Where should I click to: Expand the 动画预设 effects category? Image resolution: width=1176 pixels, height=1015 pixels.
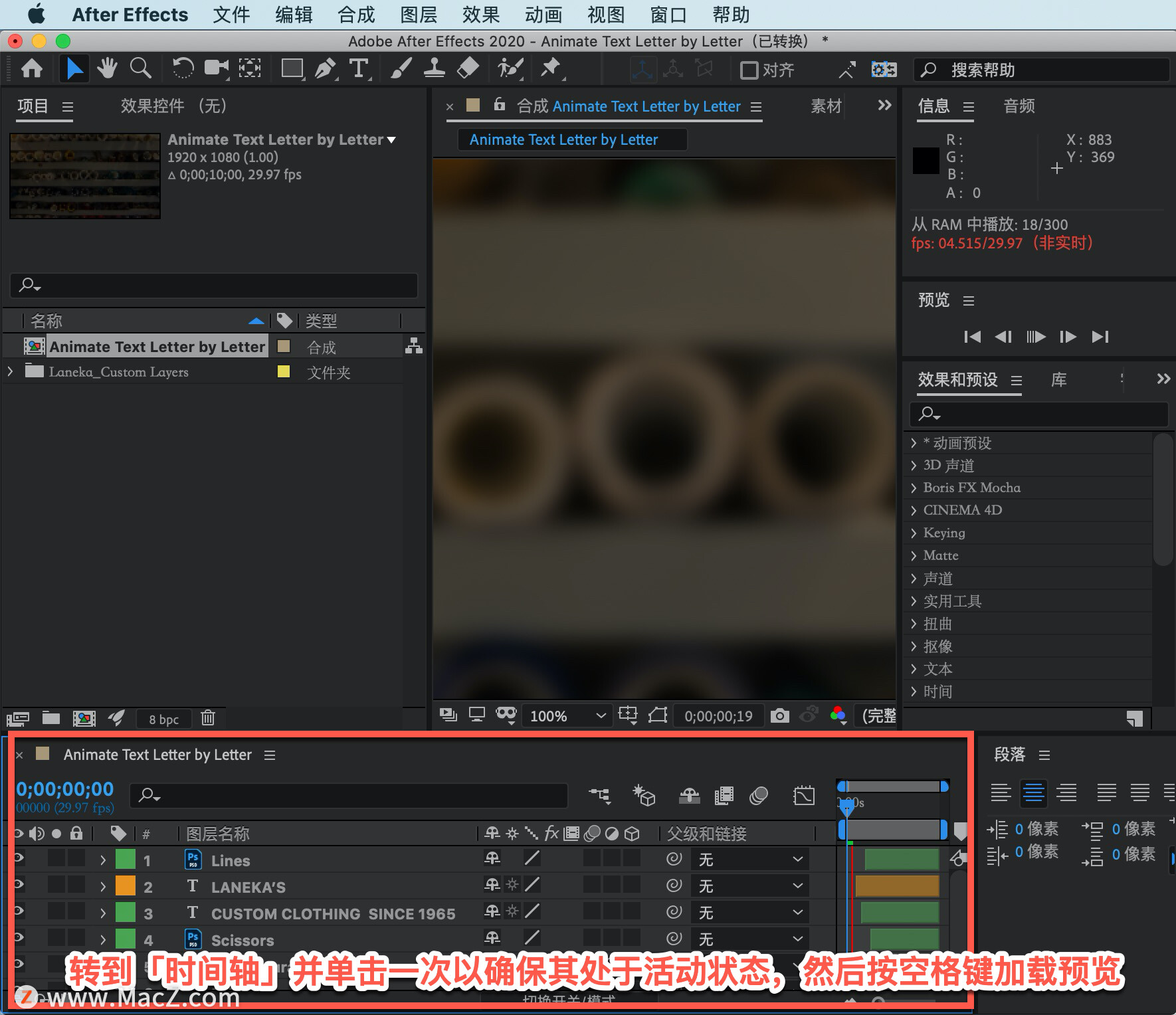click(914, 443)
